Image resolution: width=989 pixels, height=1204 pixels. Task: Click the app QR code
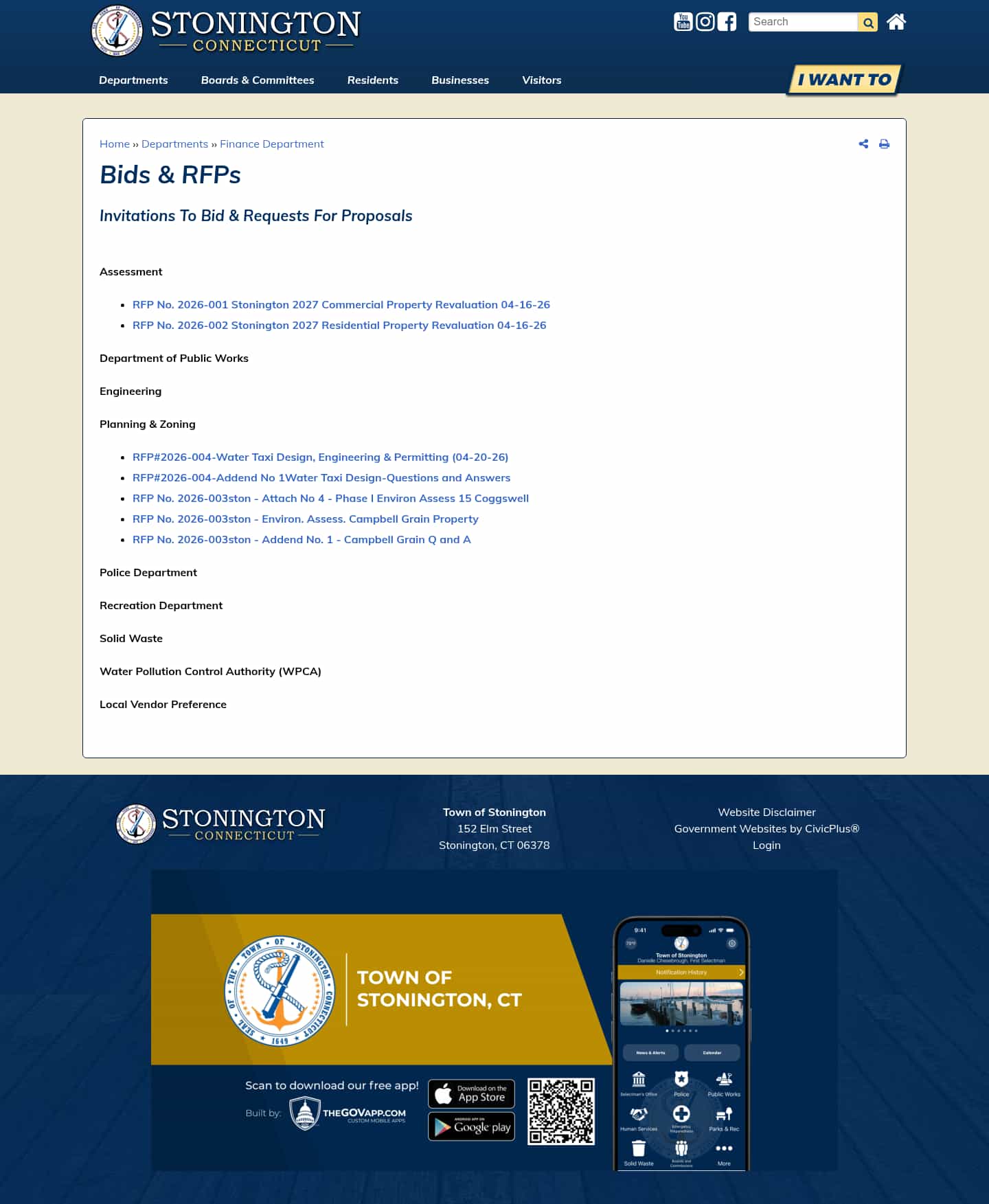tap(561, 1111)
